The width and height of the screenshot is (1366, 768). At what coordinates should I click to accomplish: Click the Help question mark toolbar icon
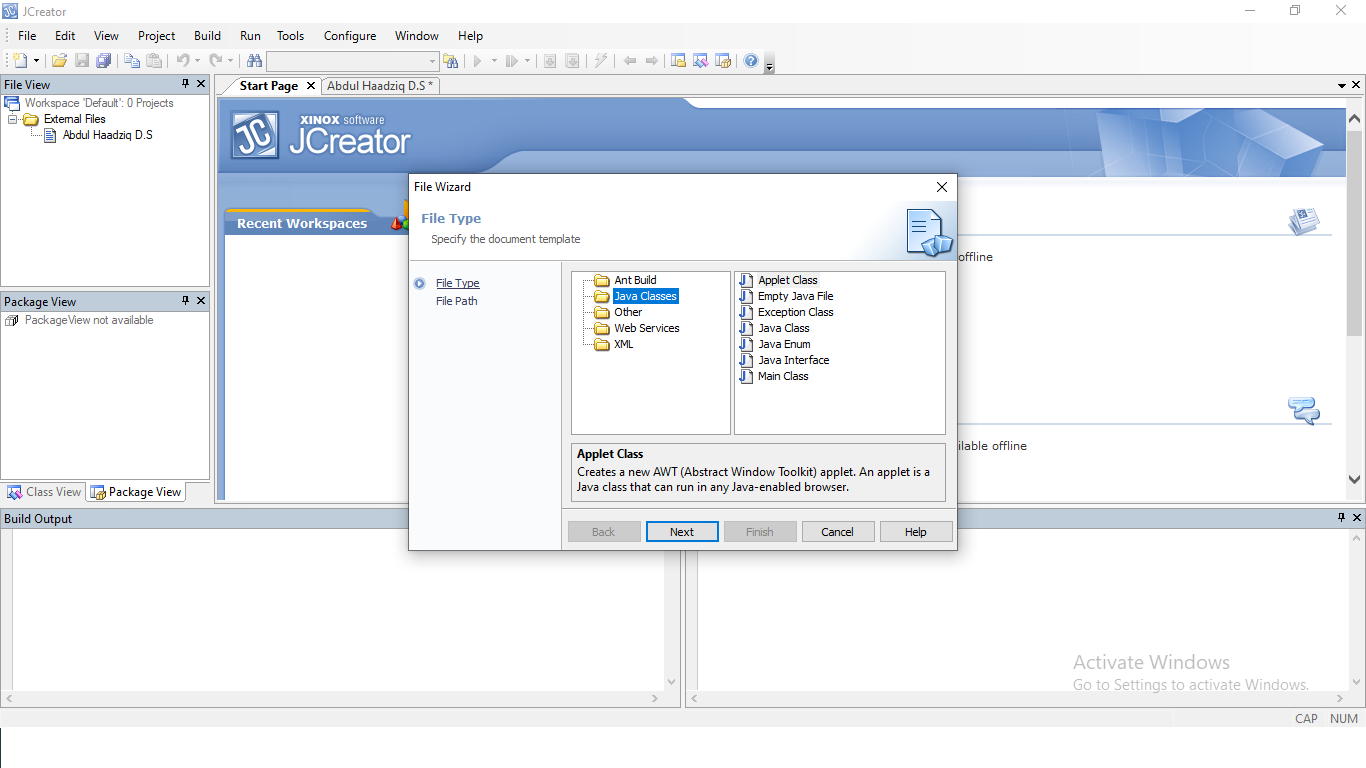click(x=750, y=60)
